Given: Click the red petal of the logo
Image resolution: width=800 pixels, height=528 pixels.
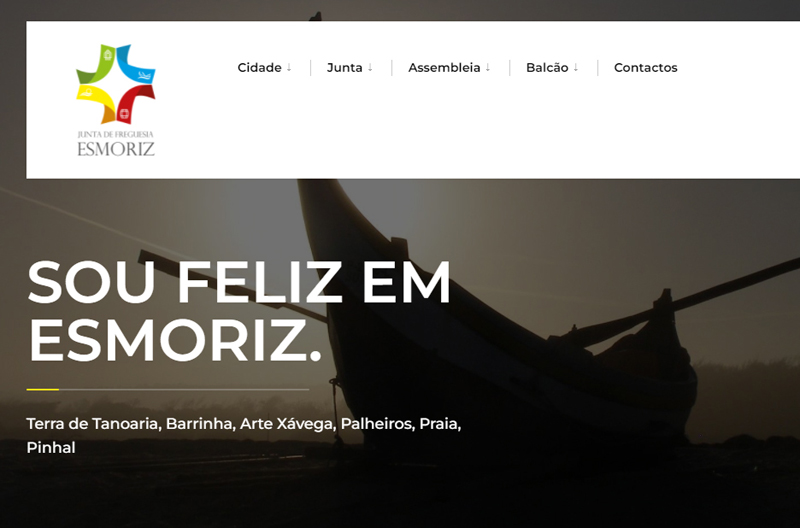Looking at the screenshot, I should [136, 104].
